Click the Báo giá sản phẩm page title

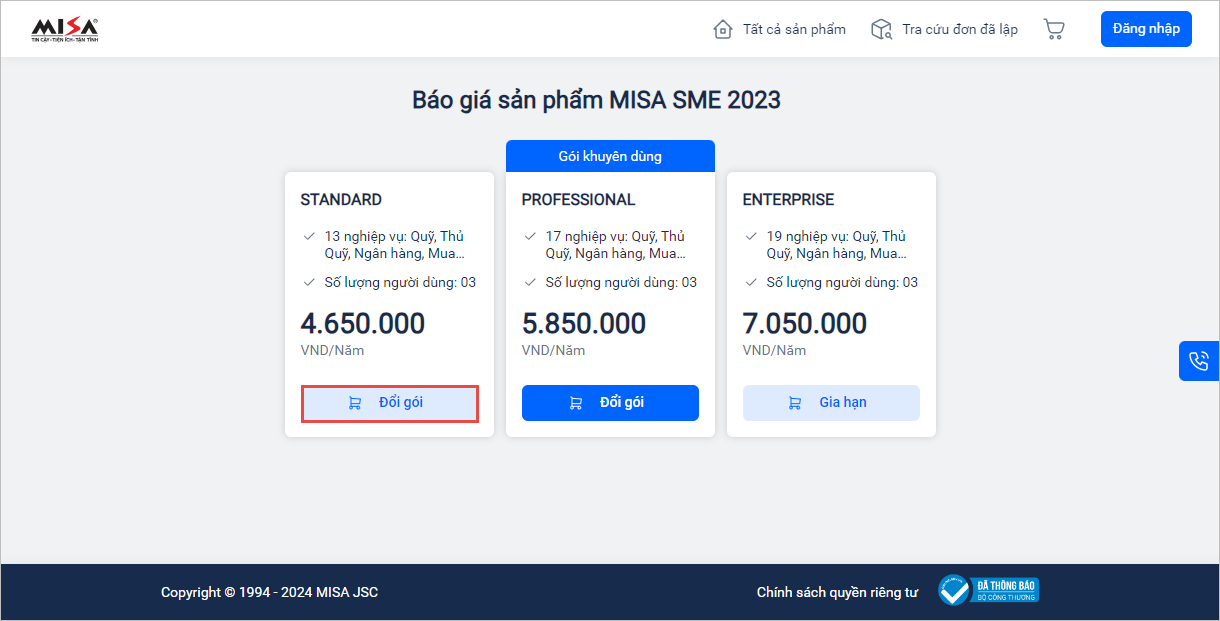(x=596, y=100)
